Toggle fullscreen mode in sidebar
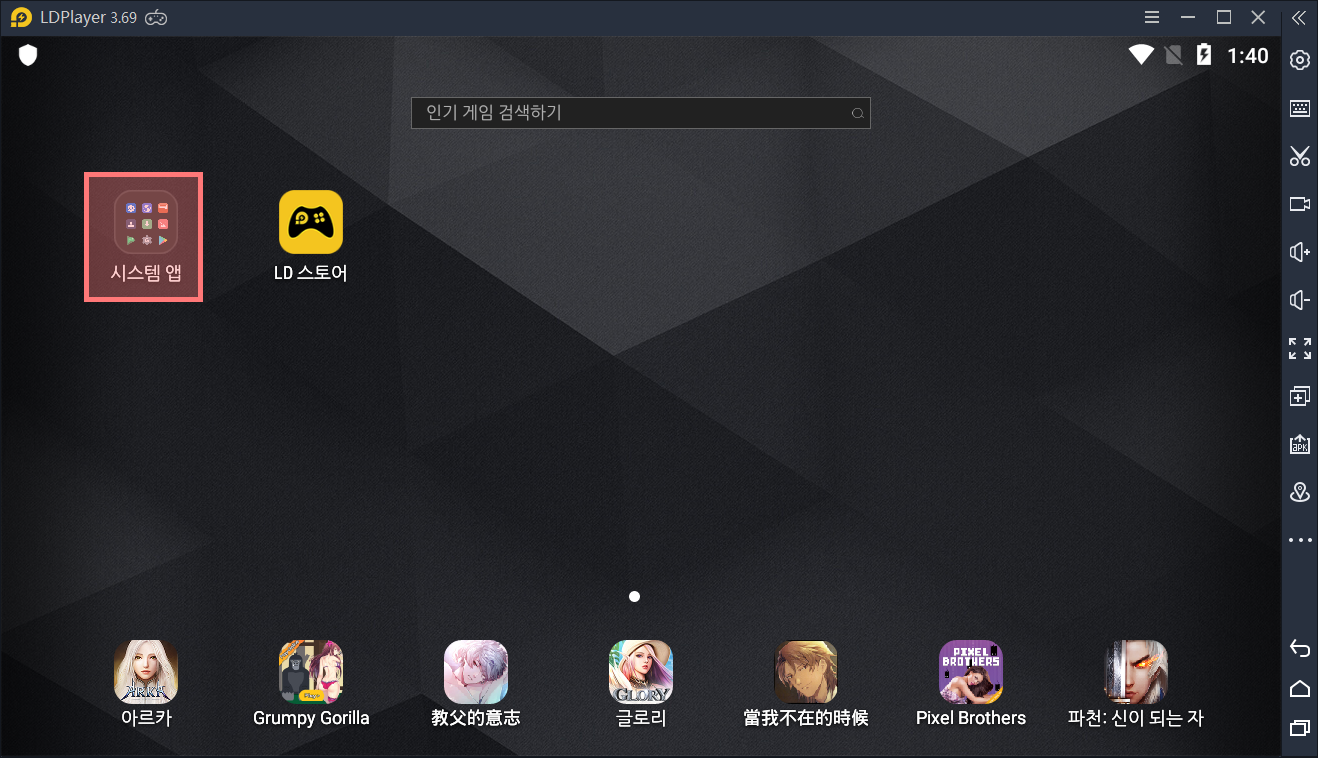Screen dimensions: 1318x758 pos(1300,348)
